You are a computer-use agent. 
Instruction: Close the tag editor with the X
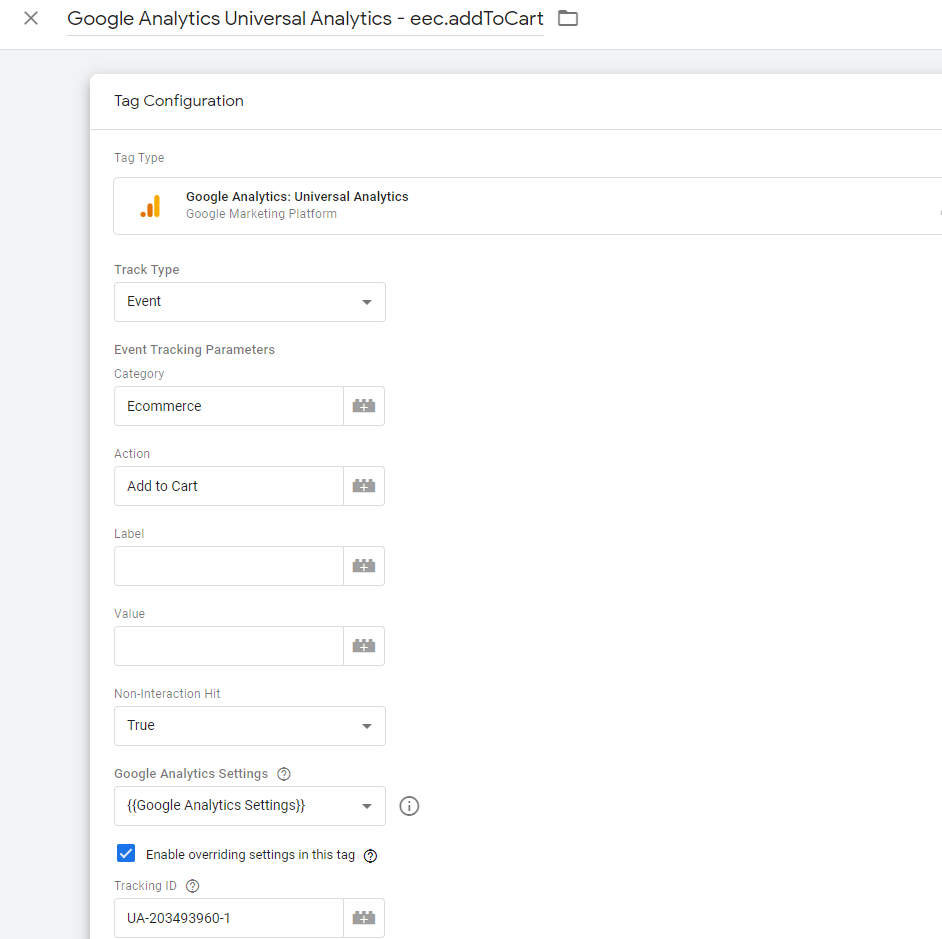click(31, 18)
